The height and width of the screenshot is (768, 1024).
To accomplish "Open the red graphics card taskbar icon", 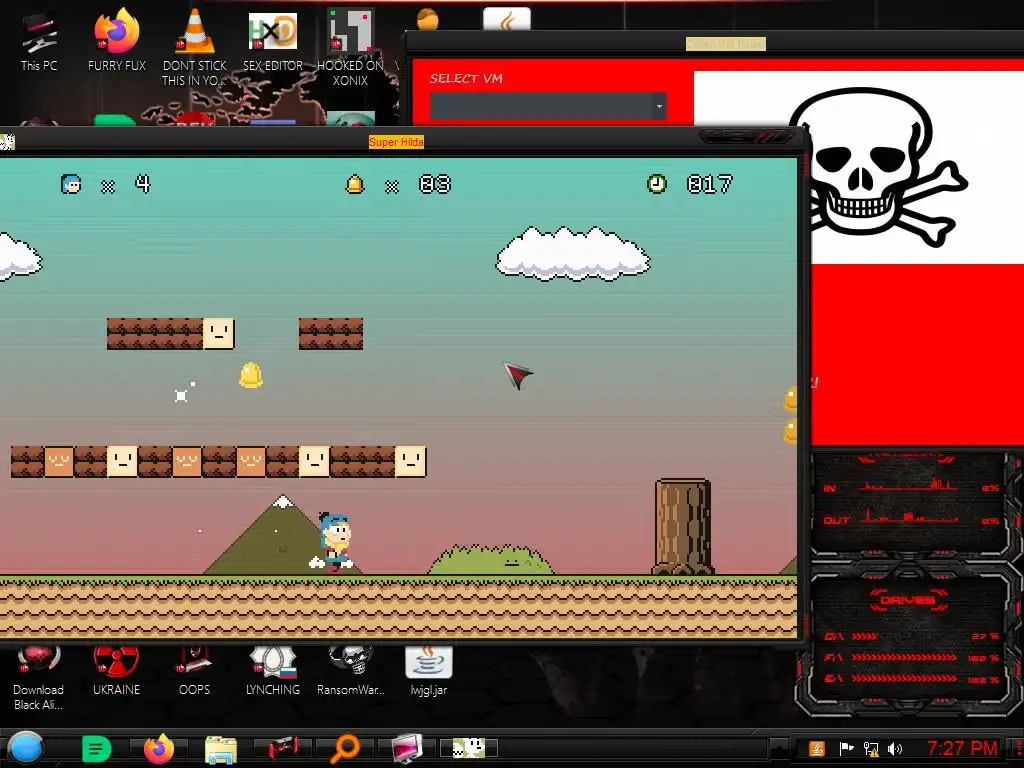I will (x=283, y=748).
